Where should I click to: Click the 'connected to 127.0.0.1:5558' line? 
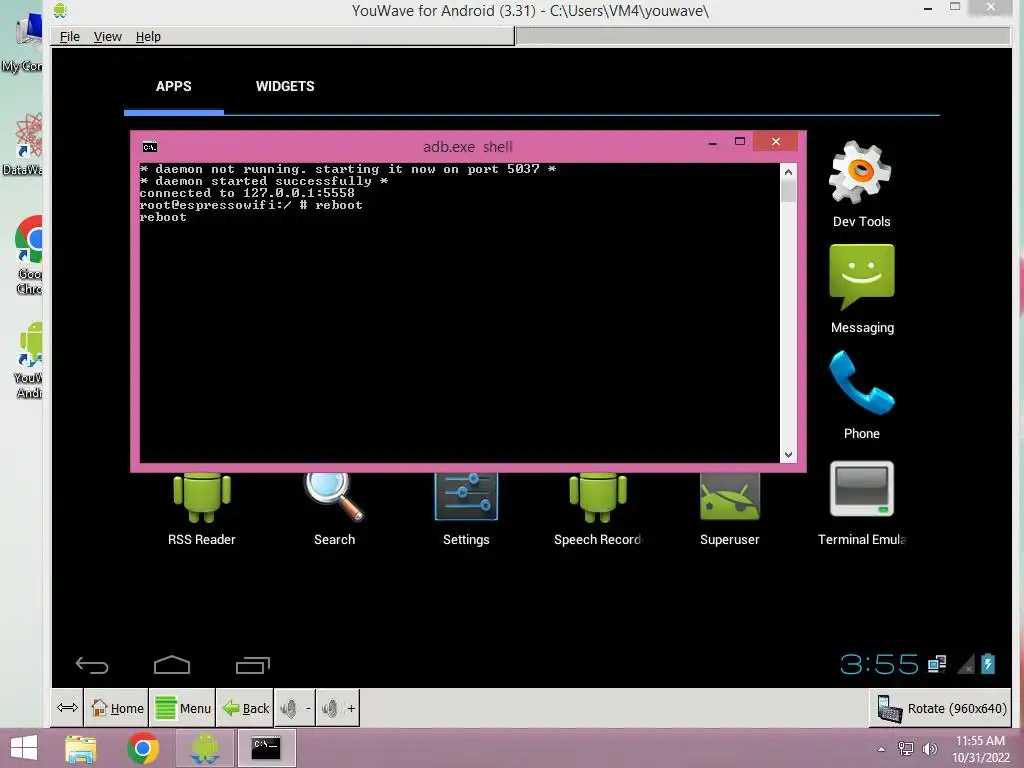click(x=247, y=193)
